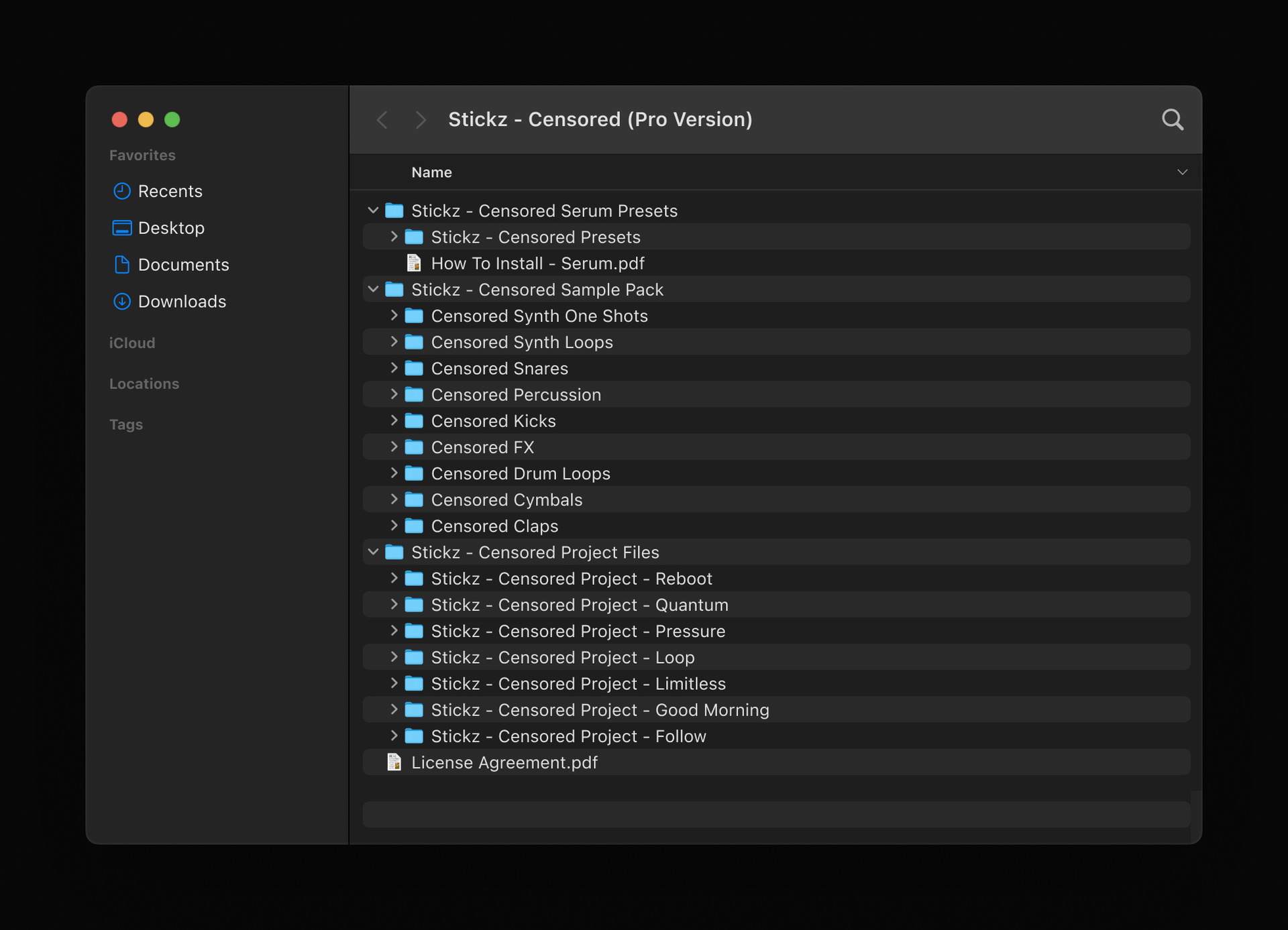Click folder icon of Project - Reboot
Viewport: 1288px width, 930px height.
coord(414,578)
